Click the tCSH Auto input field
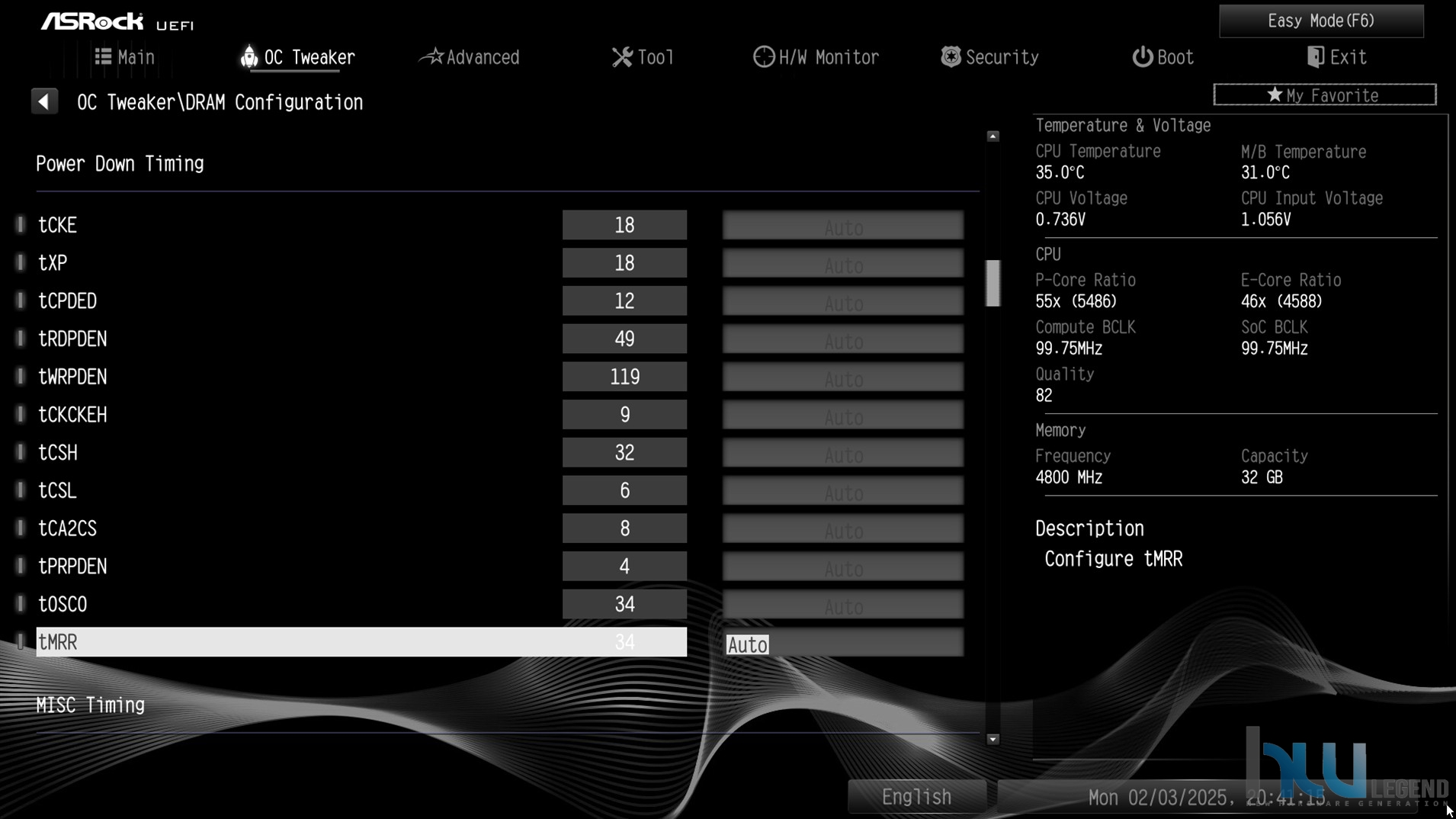The image size is (1456, 819). click(x=843, y=453)
